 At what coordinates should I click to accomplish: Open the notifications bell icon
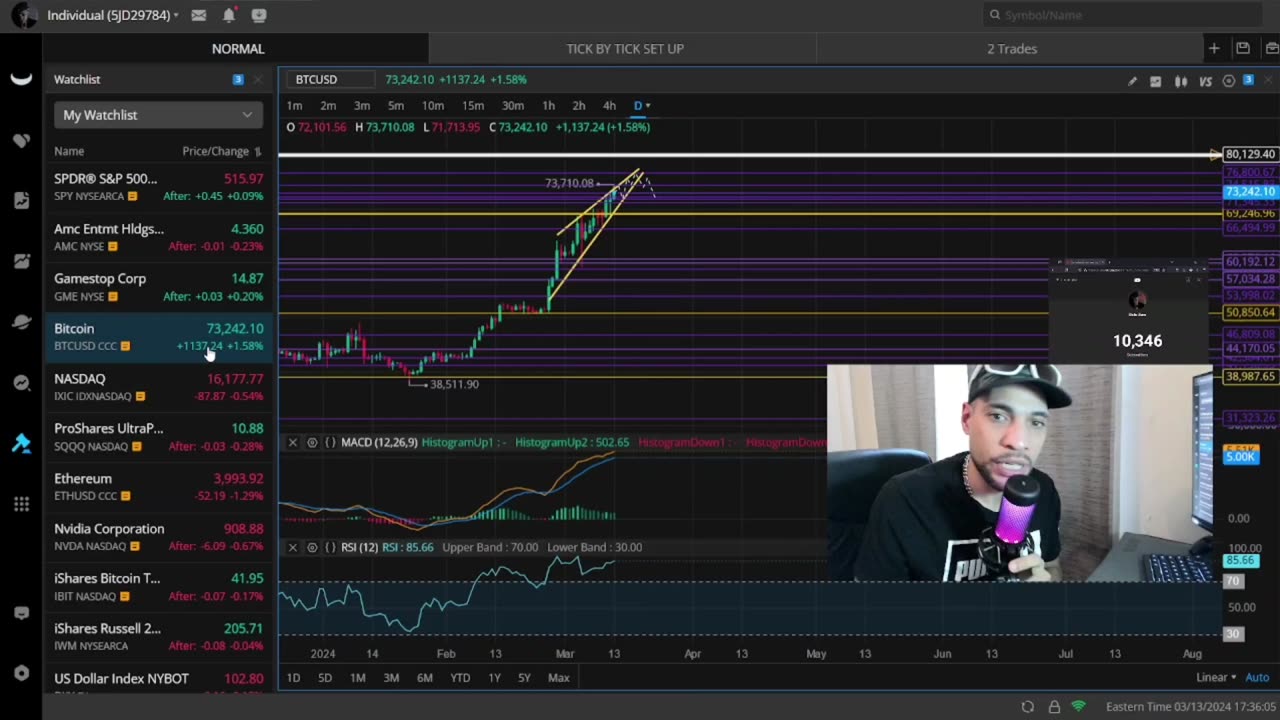[229, 15]
